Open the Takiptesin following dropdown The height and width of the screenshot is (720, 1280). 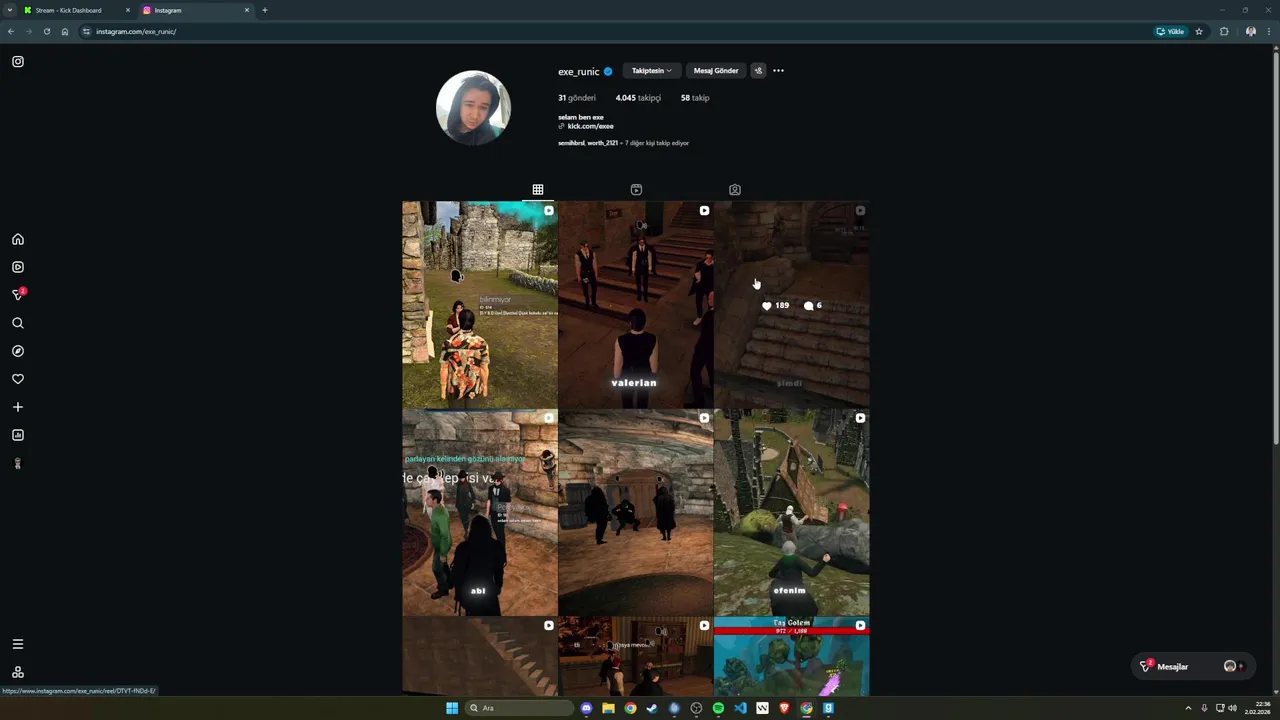click(651, 71)
